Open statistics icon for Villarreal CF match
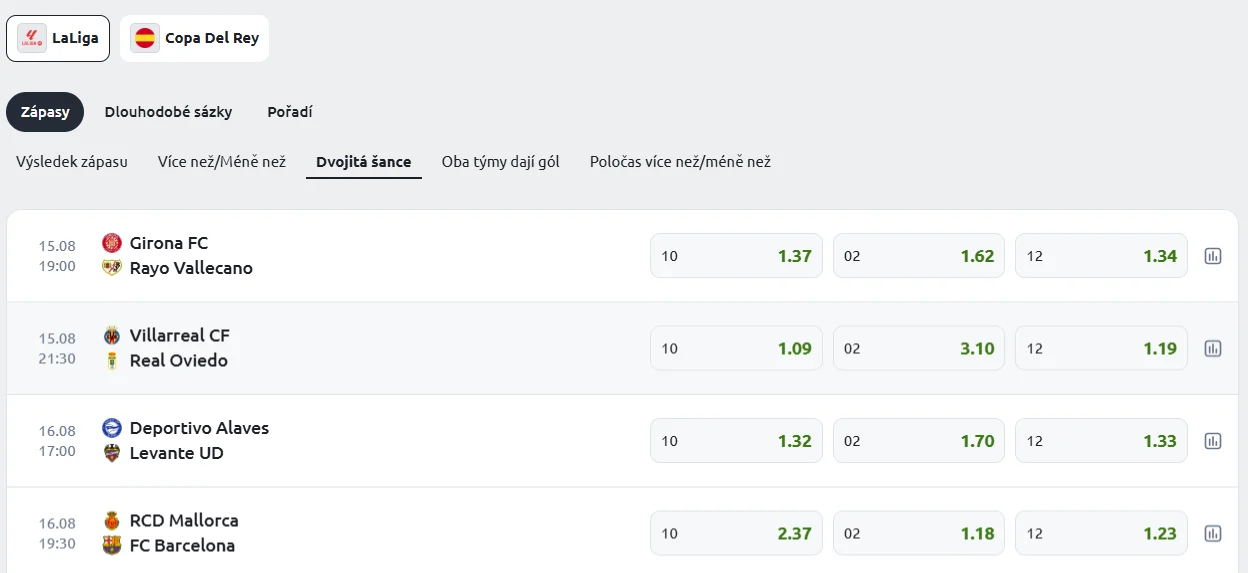 tap(1212, 349)
